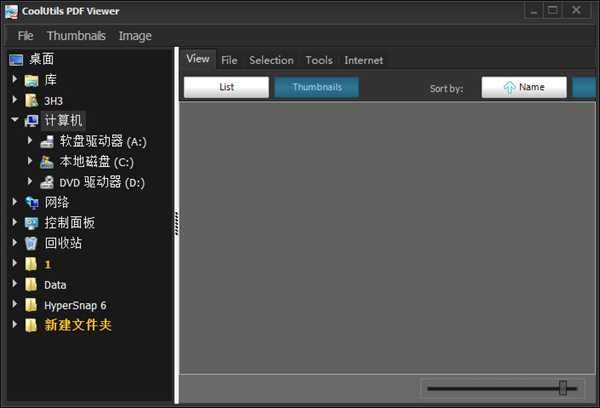The width and height of the screenshot is (600, 408).
Task: Click the 回收站 recycle bin icon
Action: click(x=31, y=243)
